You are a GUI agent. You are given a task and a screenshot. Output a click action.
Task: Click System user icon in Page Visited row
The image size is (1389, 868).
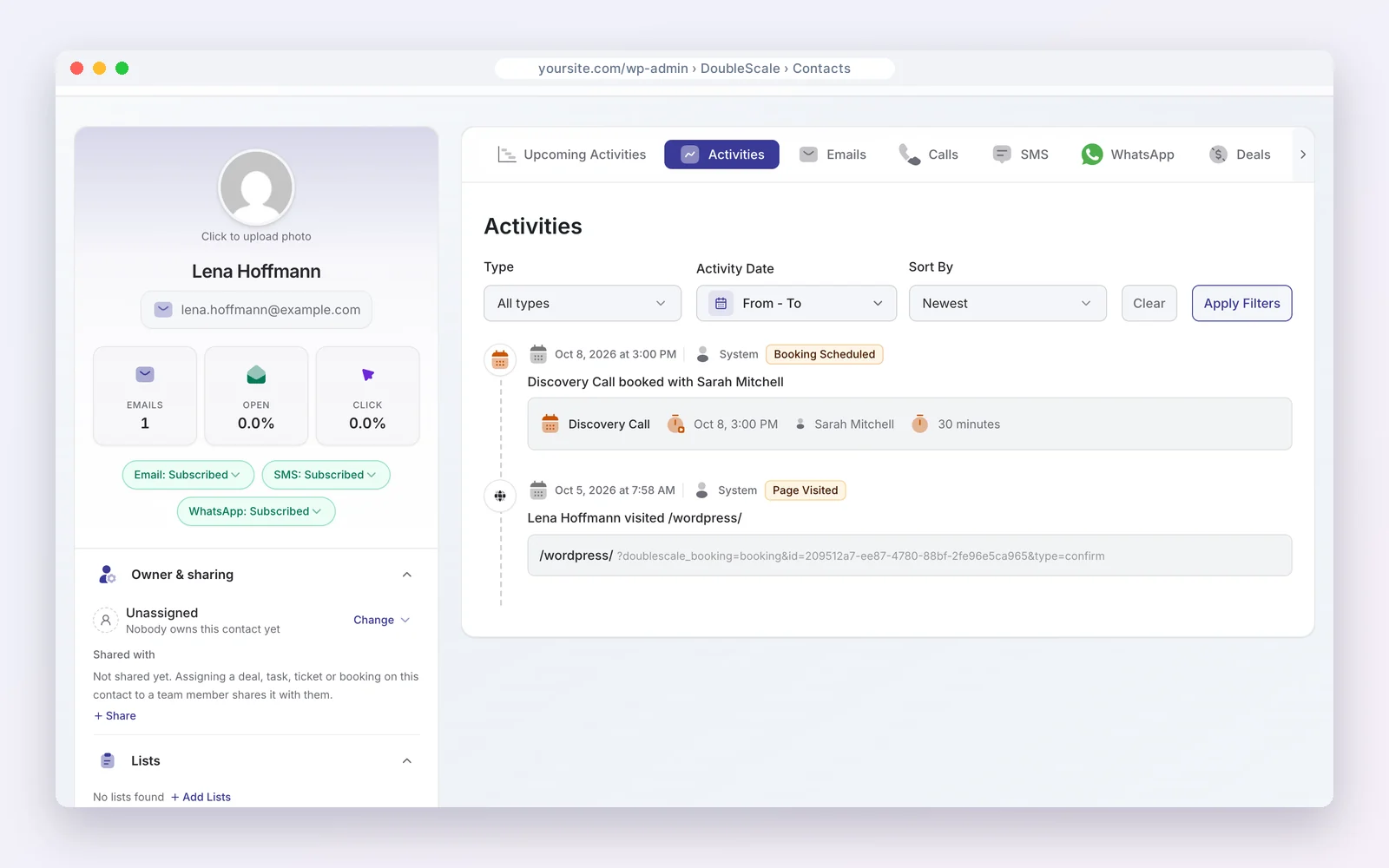(x=702, y=490)
